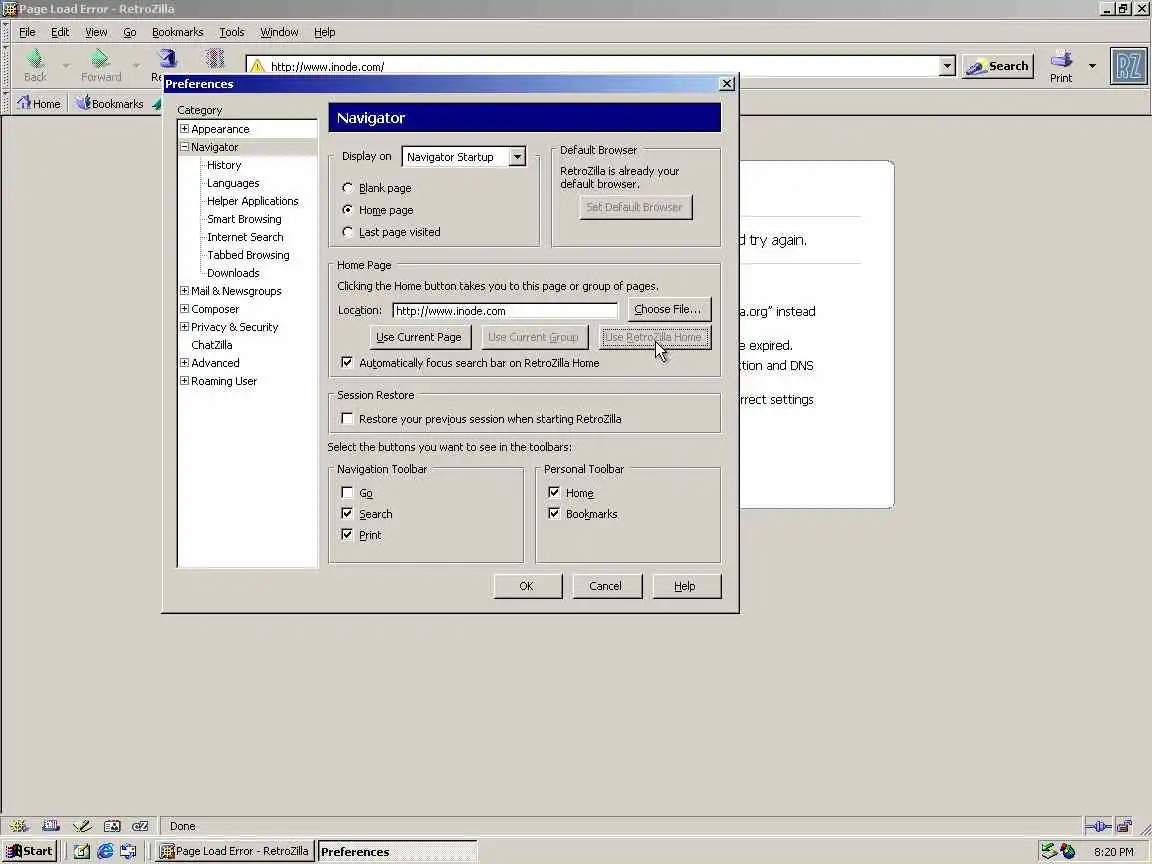
Task: Uncheck the Bookmarks personal toolbar checkbox
Action: (554, 514)
